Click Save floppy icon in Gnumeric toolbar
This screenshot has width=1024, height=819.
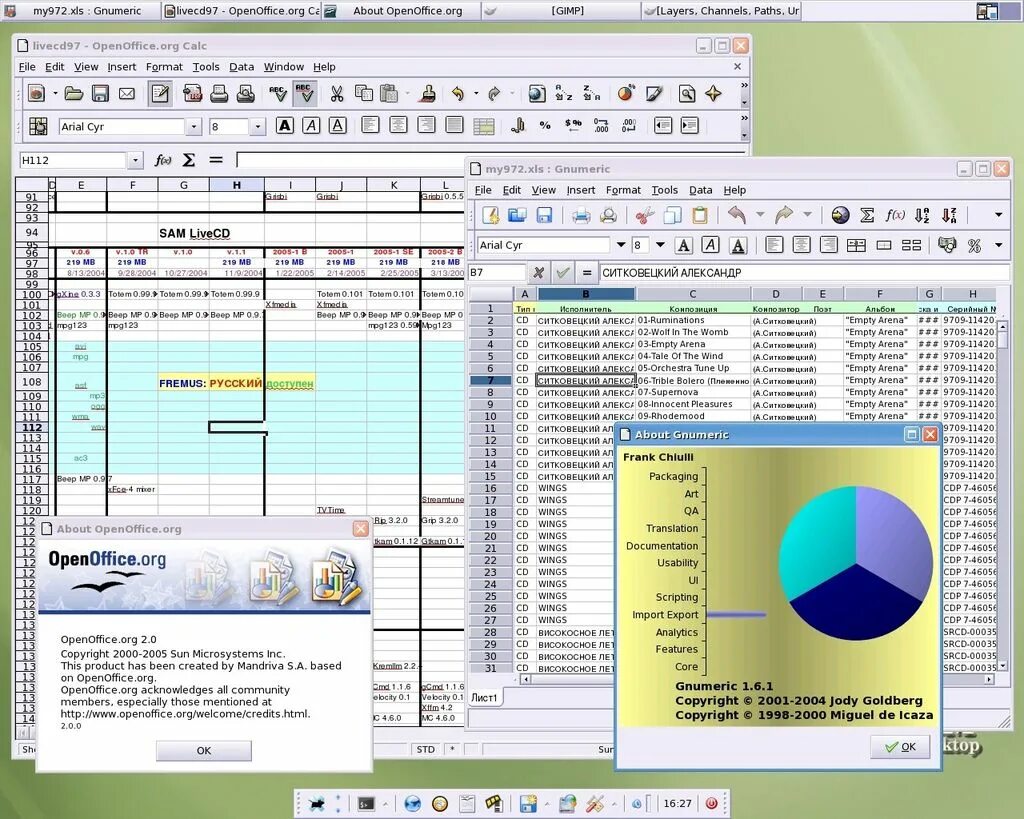tap(544, 215)
